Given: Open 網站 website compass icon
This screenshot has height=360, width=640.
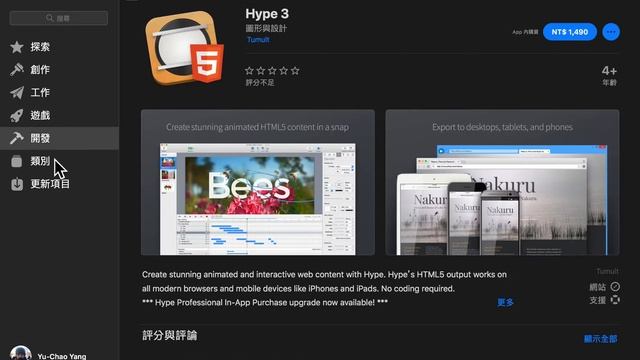Looking at the screenshot, I should [615, 287].
